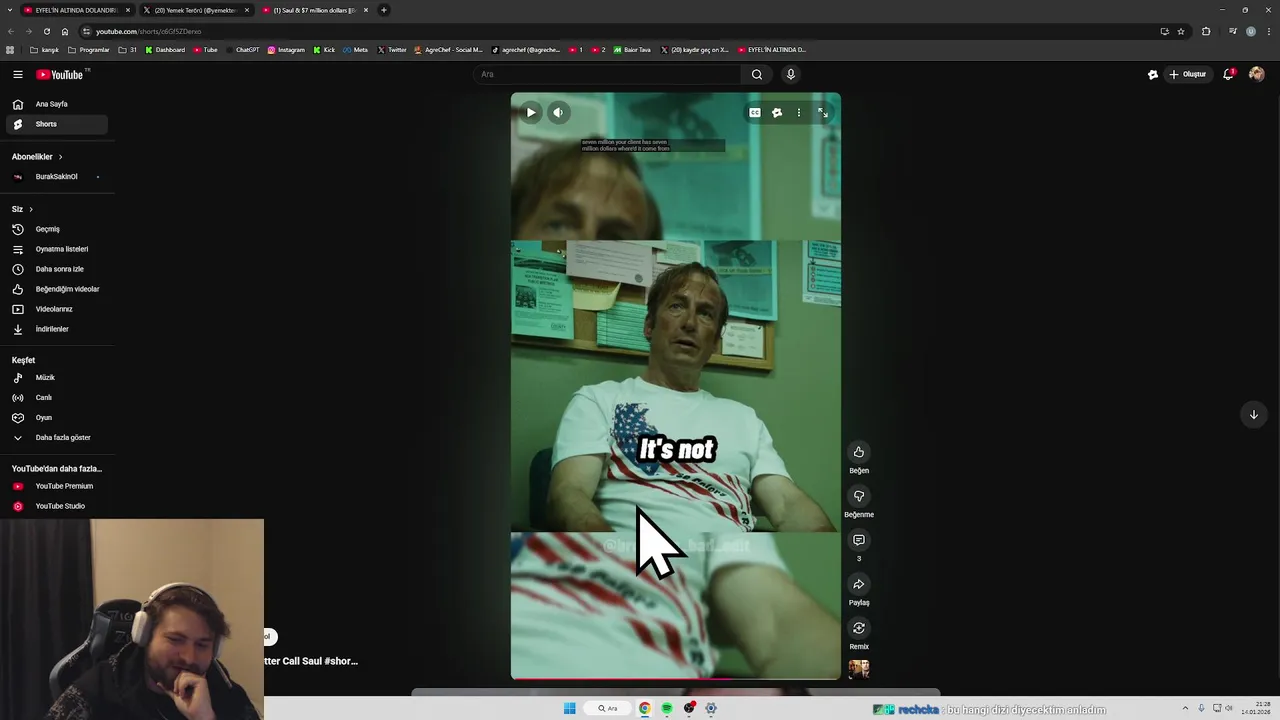Open the Short's three-dot more menu
Image resolution: width=1280 pixels, height=720 pixels.
coord(798,113)
